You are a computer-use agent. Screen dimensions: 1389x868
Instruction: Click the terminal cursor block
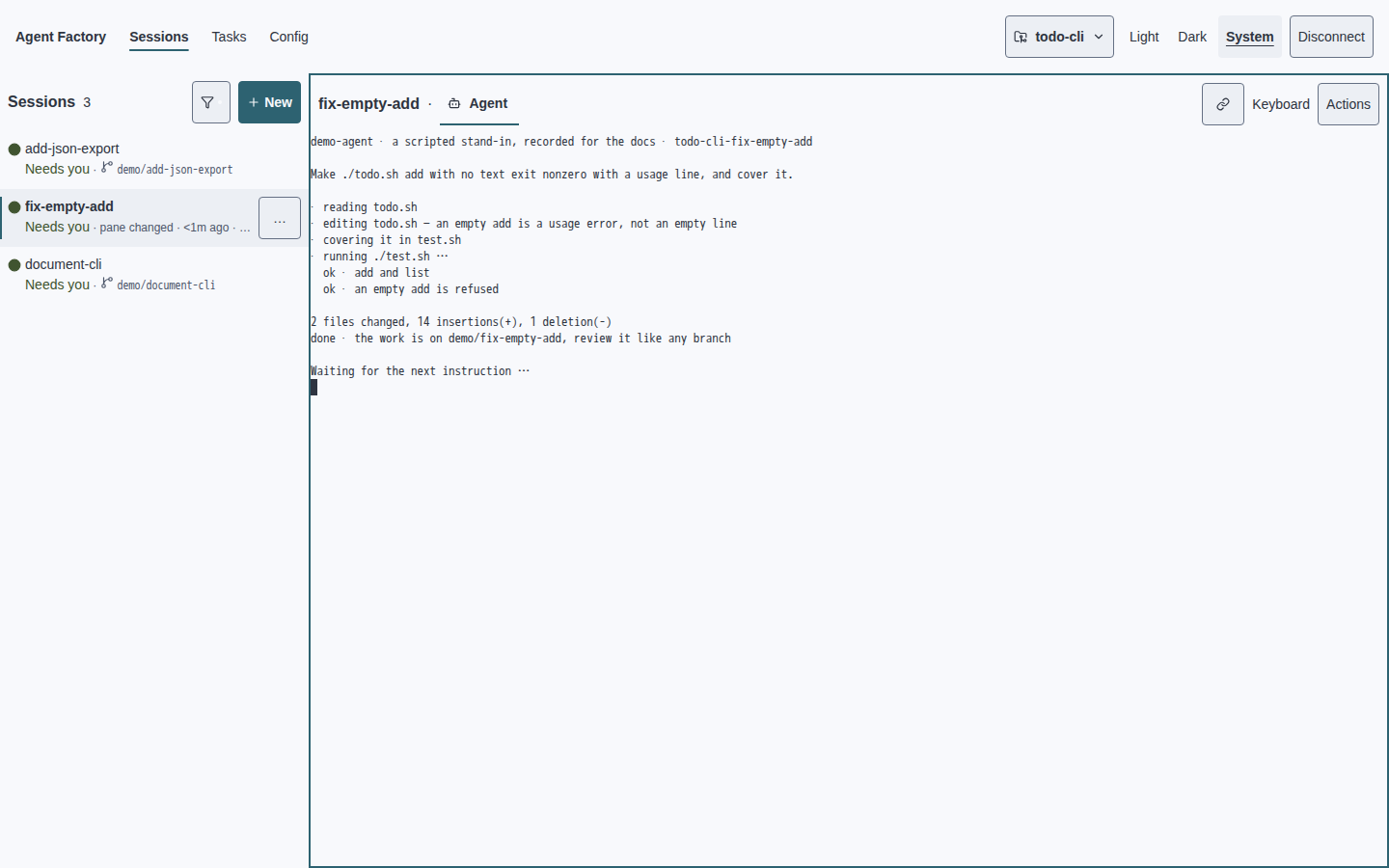tap(313, 388)
